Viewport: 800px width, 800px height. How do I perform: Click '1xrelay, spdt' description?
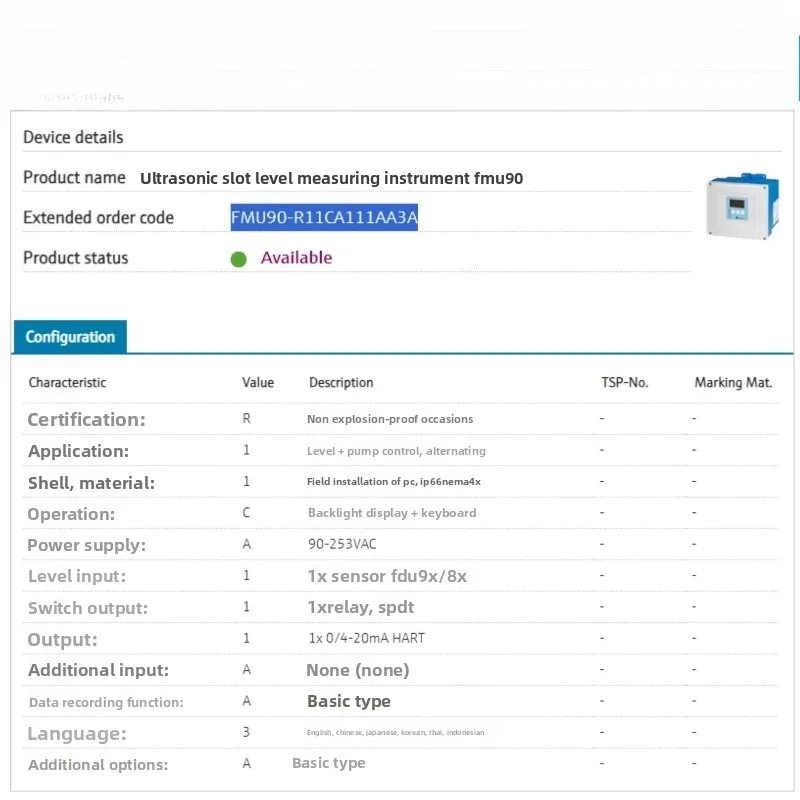(361, 607)
